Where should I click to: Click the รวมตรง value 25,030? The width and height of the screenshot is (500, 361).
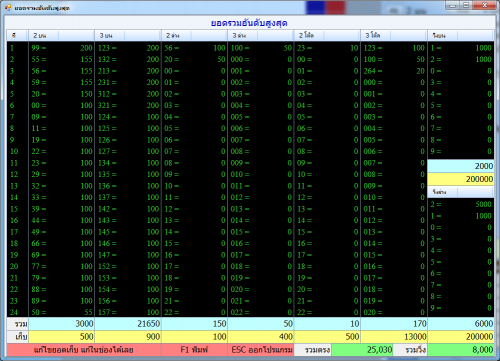pos(362,350)
